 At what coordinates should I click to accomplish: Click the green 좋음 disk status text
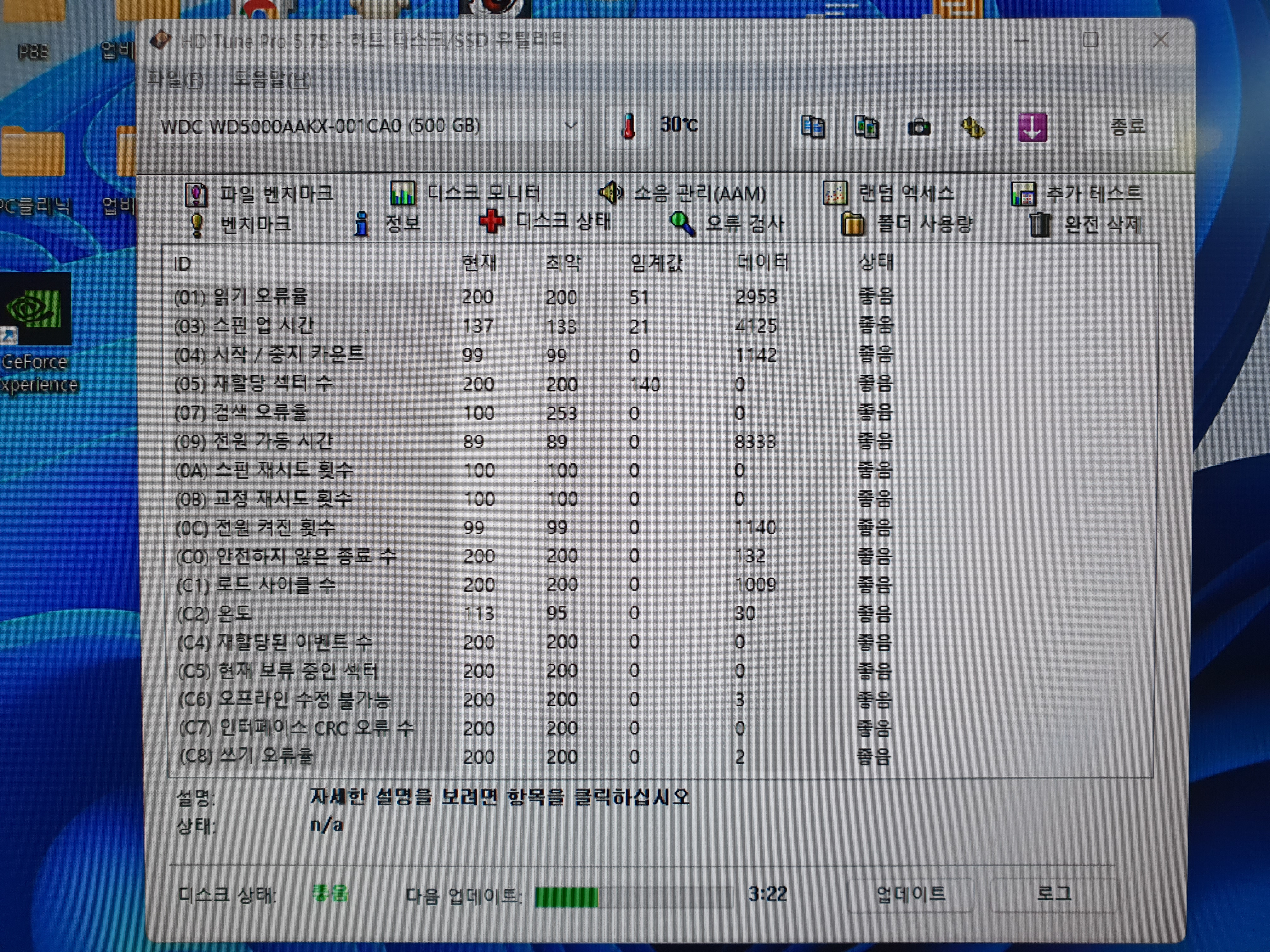330,893
